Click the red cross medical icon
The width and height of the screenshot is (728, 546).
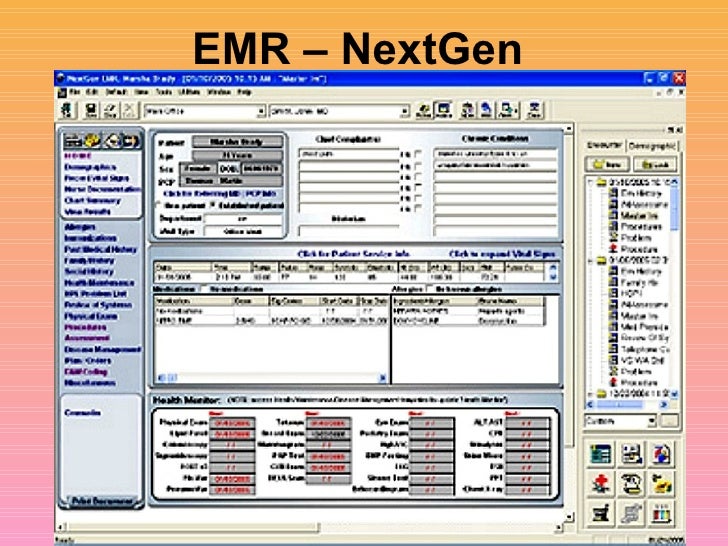click(x=600, y=484)
